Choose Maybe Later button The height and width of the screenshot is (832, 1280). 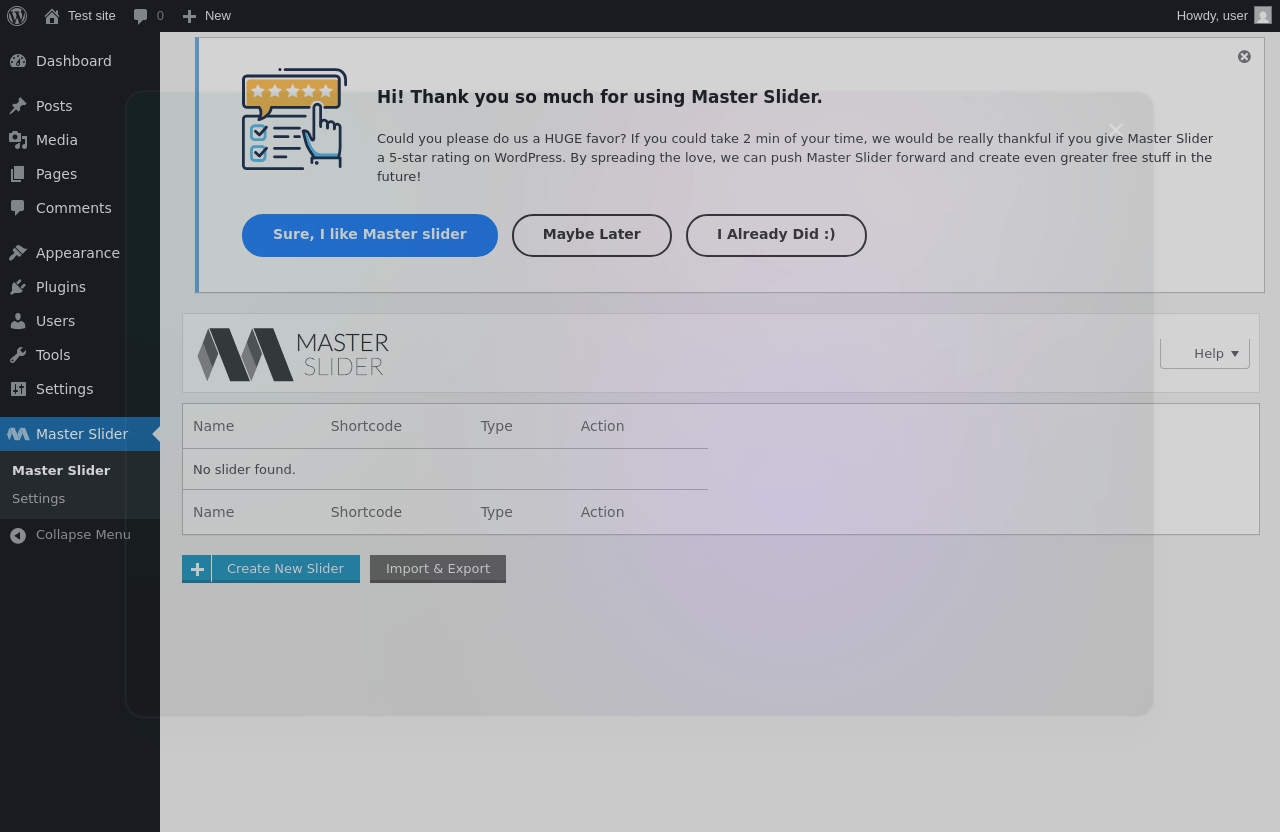coord(592,235)
